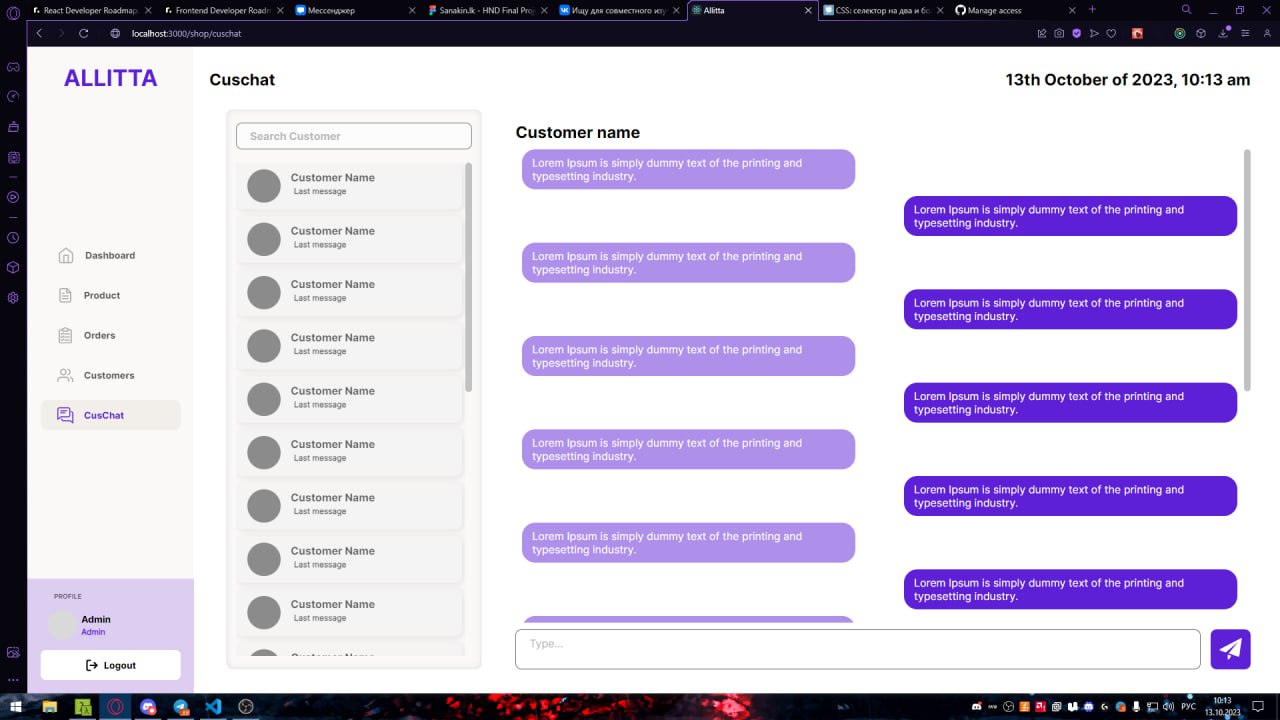This screenshot has width=1280, height=720.
Task: Open sidebar three-dots more options
Action: (x=13, y=680)
